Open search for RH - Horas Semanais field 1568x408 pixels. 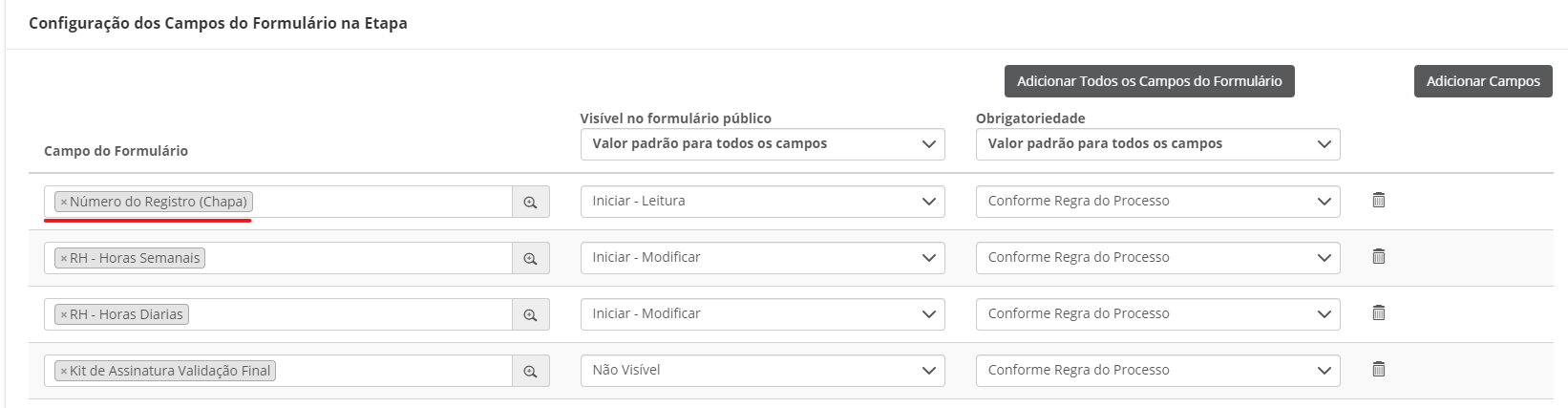pyautogui.click(x=530, y=258)
